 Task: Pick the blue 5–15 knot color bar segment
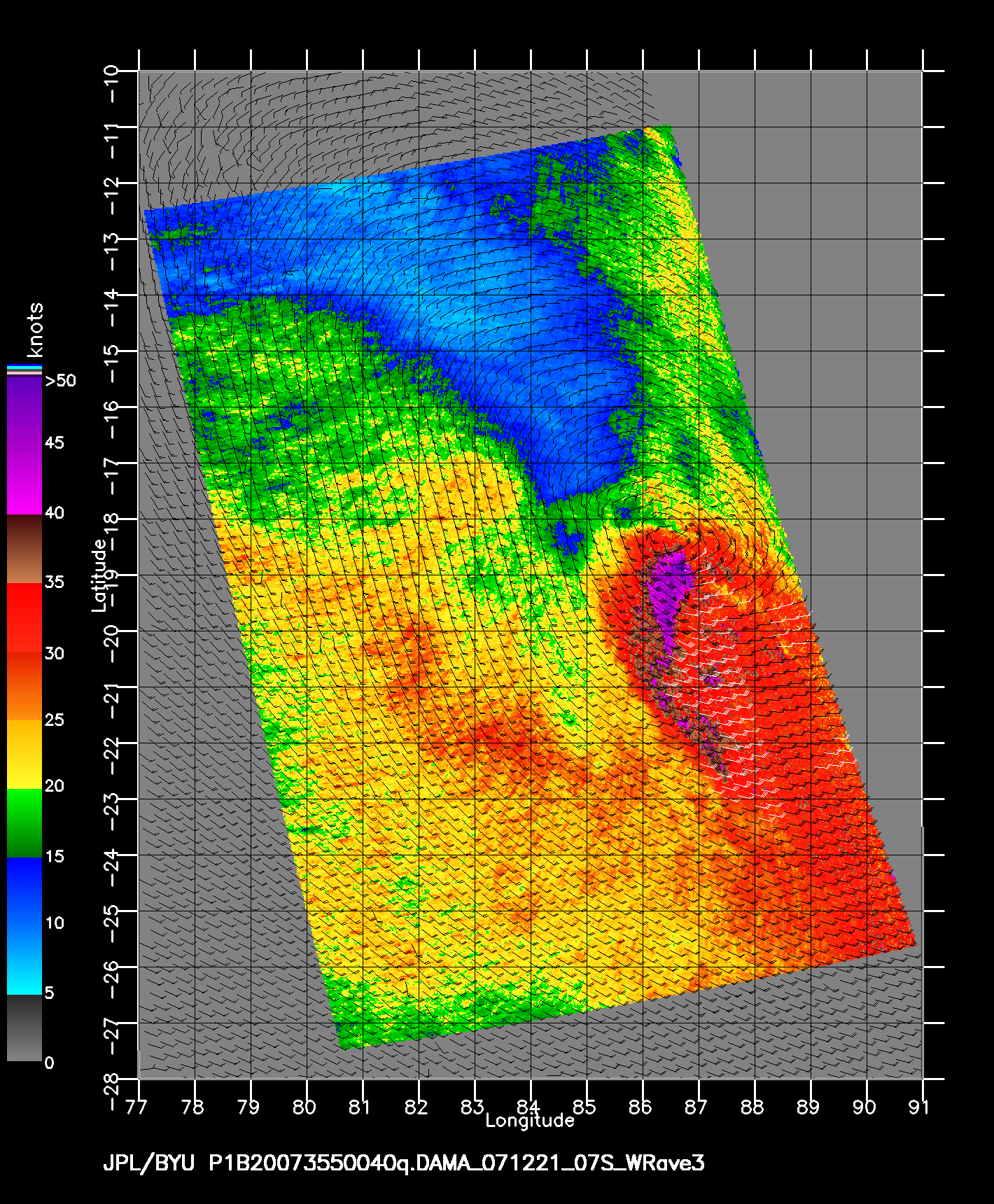click(24, 926)
